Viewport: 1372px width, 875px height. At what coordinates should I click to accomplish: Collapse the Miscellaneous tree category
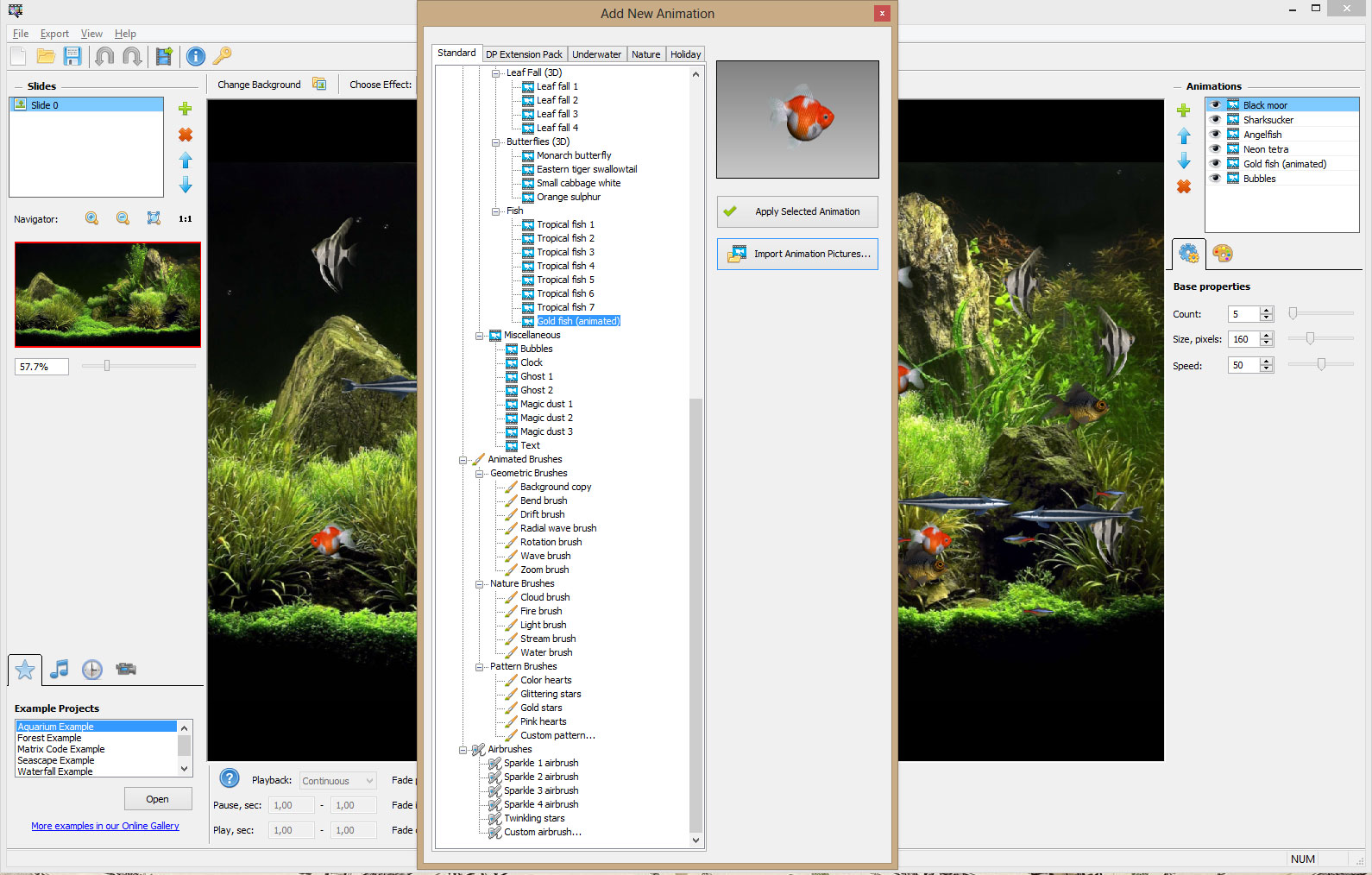click(x=479, y=336)
